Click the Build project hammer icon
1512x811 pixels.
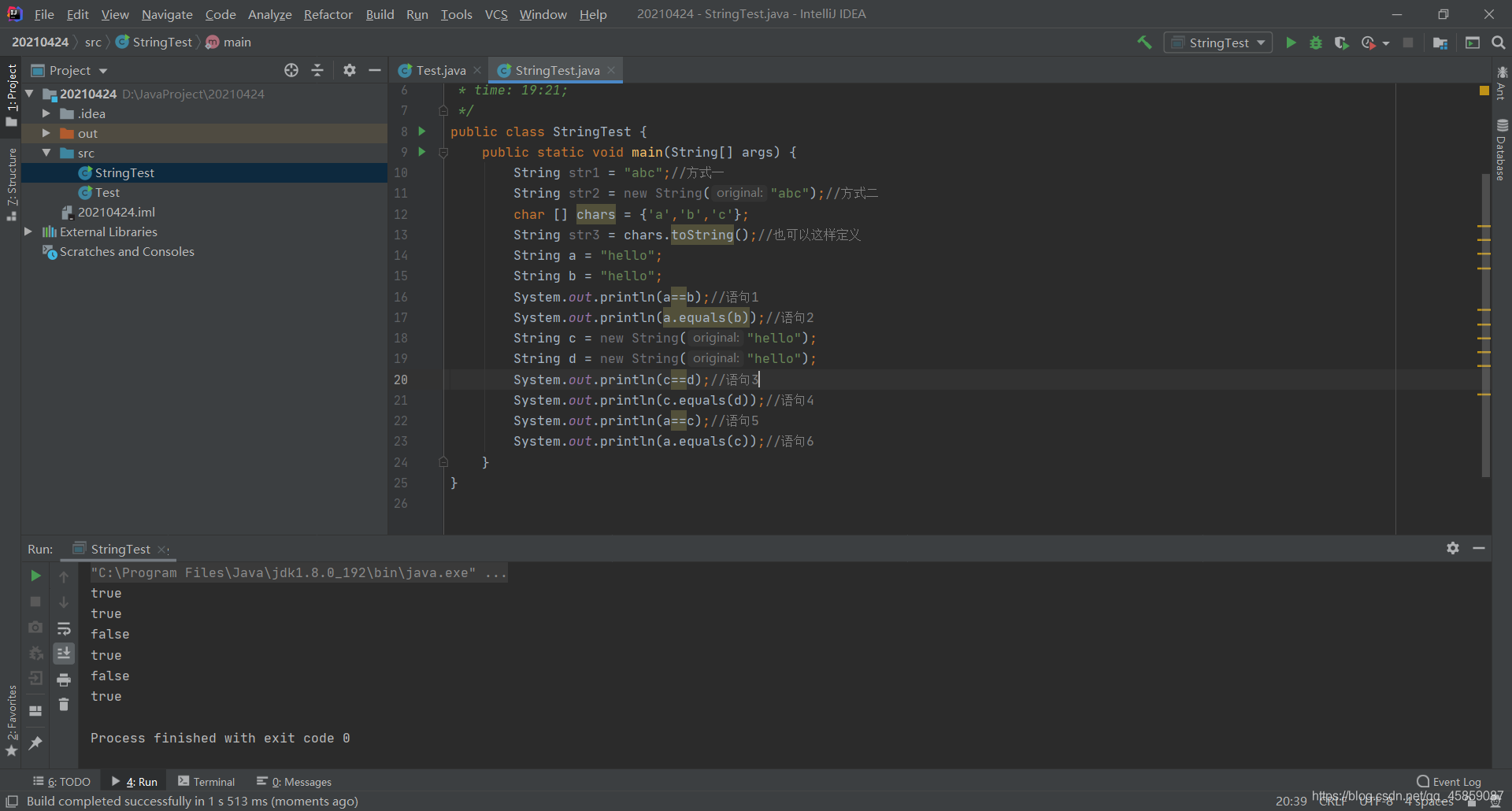(x=1144, y=43)
